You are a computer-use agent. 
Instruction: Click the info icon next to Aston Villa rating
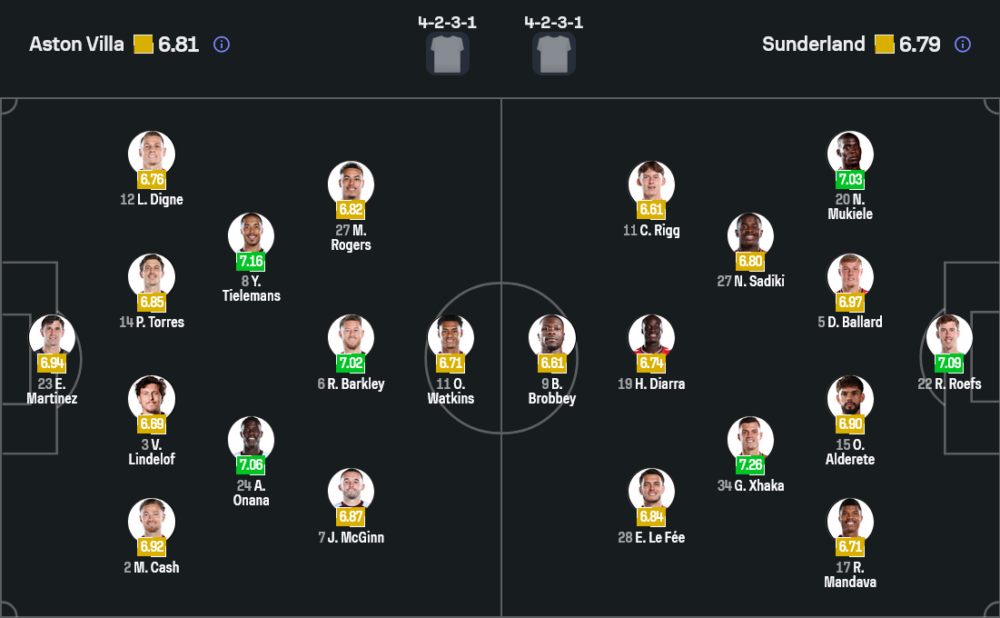click(222, 44)
